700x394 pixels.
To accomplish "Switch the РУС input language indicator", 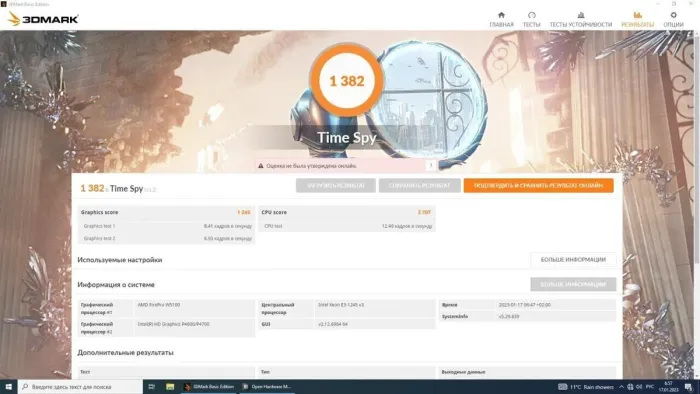I will click(x=650, y=387).
